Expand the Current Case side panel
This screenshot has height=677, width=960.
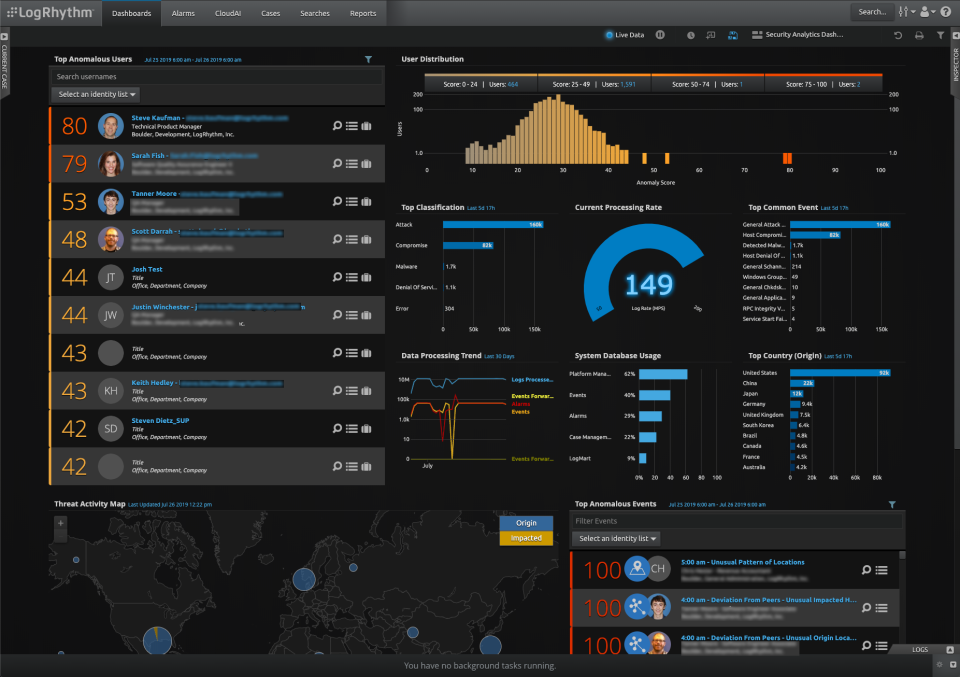(4, 61)
